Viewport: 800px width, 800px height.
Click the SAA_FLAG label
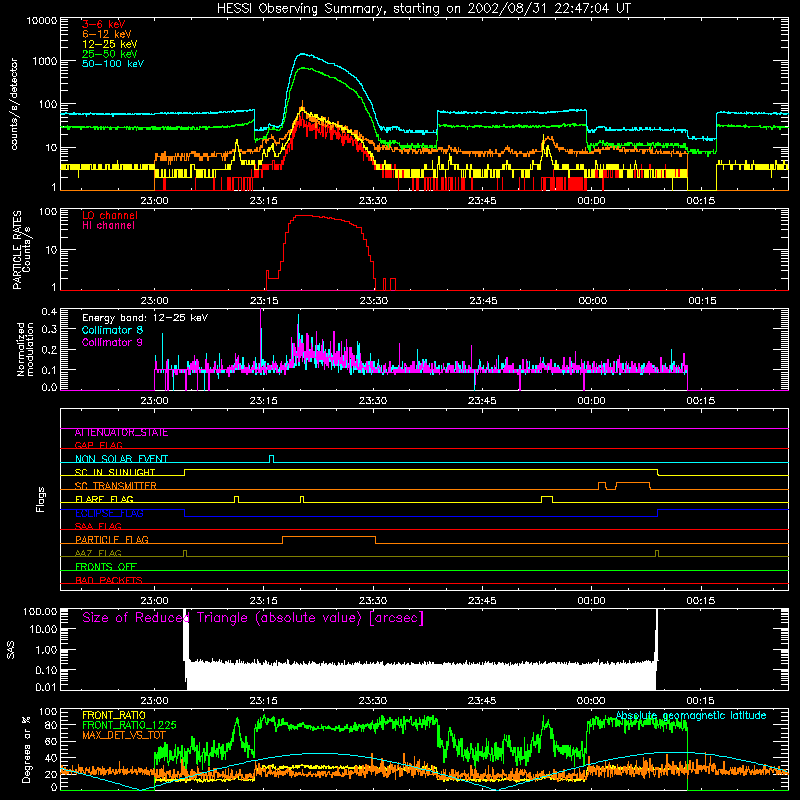coord(98,527)
